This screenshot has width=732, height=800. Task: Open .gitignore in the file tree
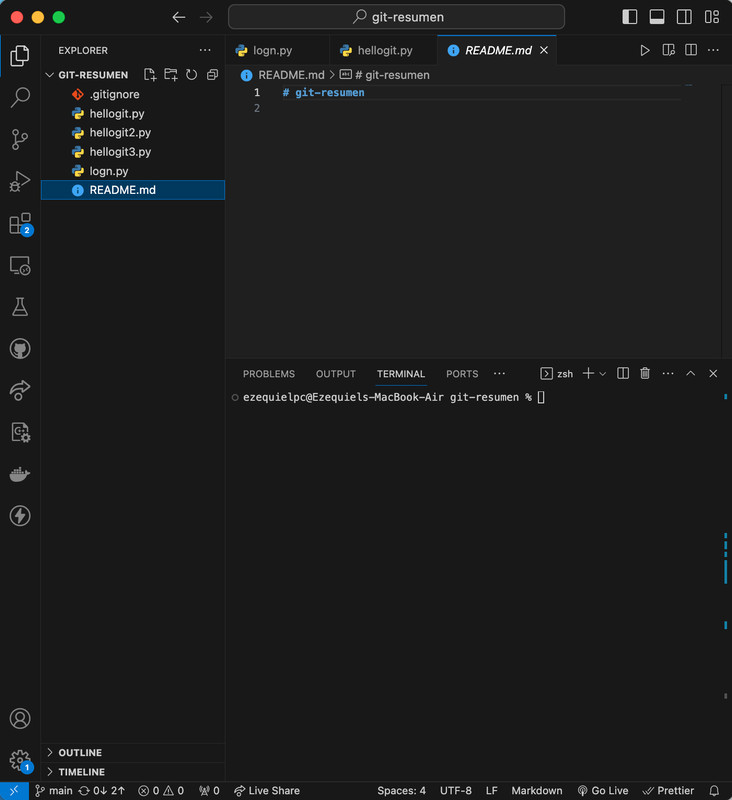coord(133,94)
